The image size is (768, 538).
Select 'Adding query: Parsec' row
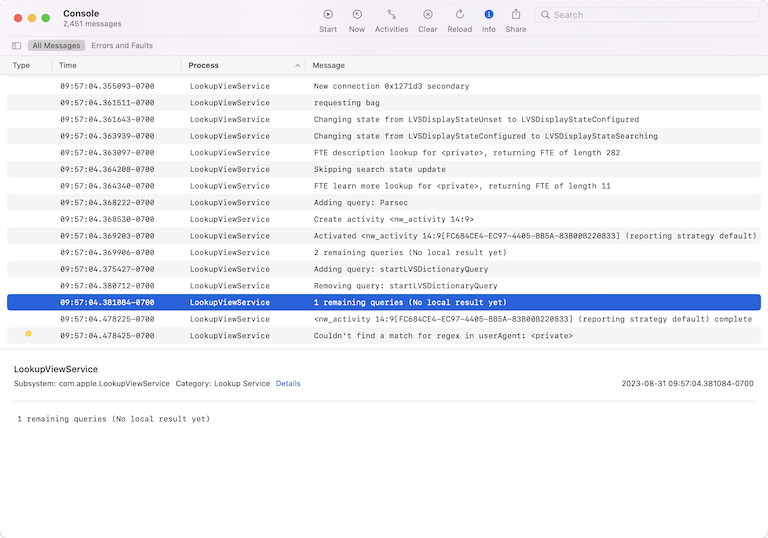pyautogui.click(x=384, y=203)
